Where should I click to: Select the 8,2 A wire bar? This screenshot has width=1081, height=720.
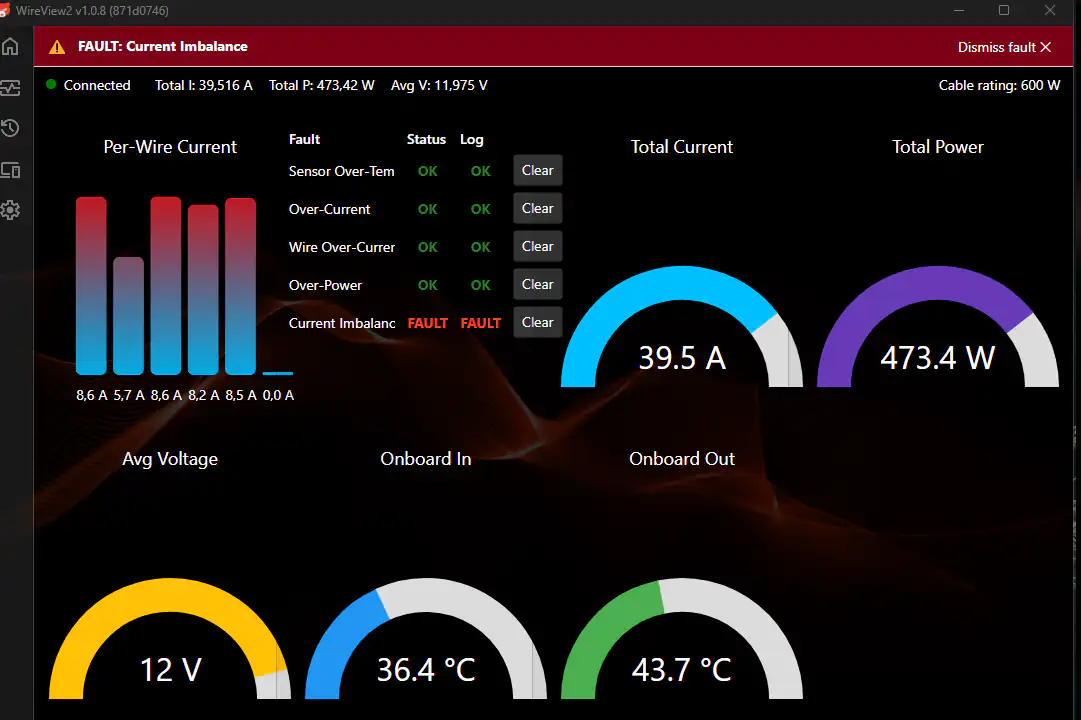point(203,290)
